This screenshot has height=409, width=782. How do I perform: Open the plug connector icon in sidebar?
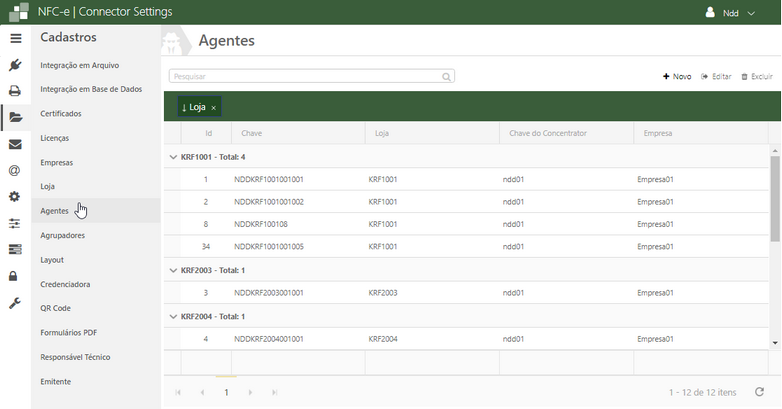[15, 65]
